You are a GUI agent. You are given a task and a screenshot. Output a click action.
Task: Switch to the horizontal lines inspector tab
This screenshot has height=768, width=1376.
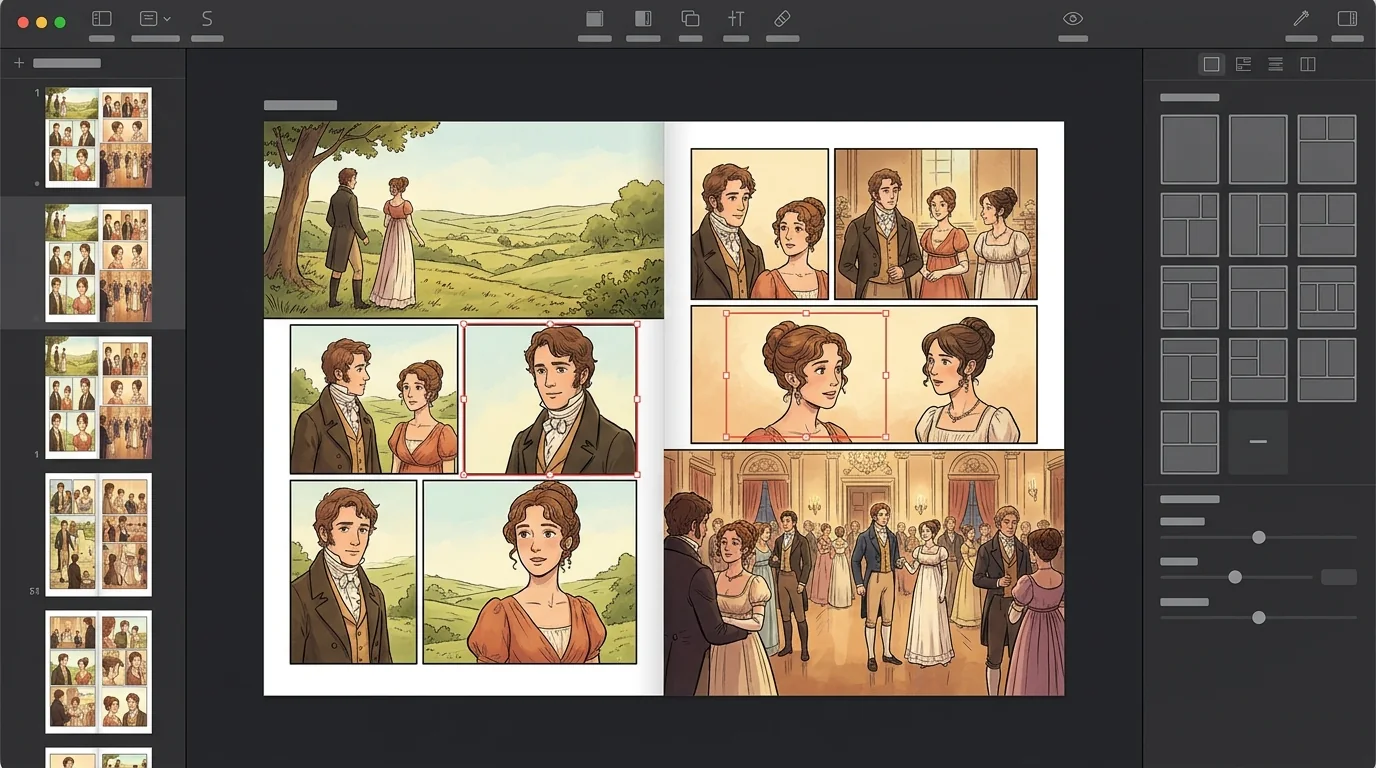[1275, 64]
